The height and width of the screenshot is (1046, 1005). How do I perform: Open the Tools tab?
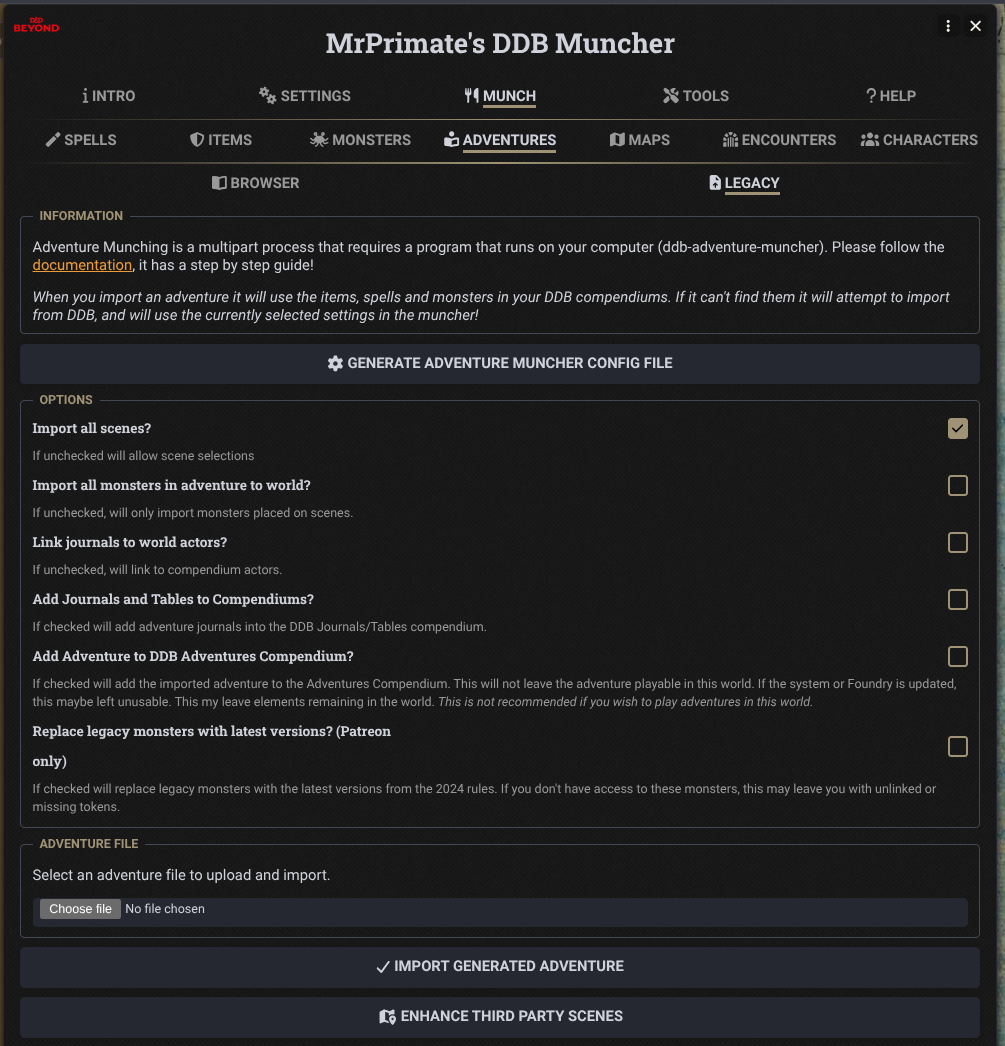point(696,96)
